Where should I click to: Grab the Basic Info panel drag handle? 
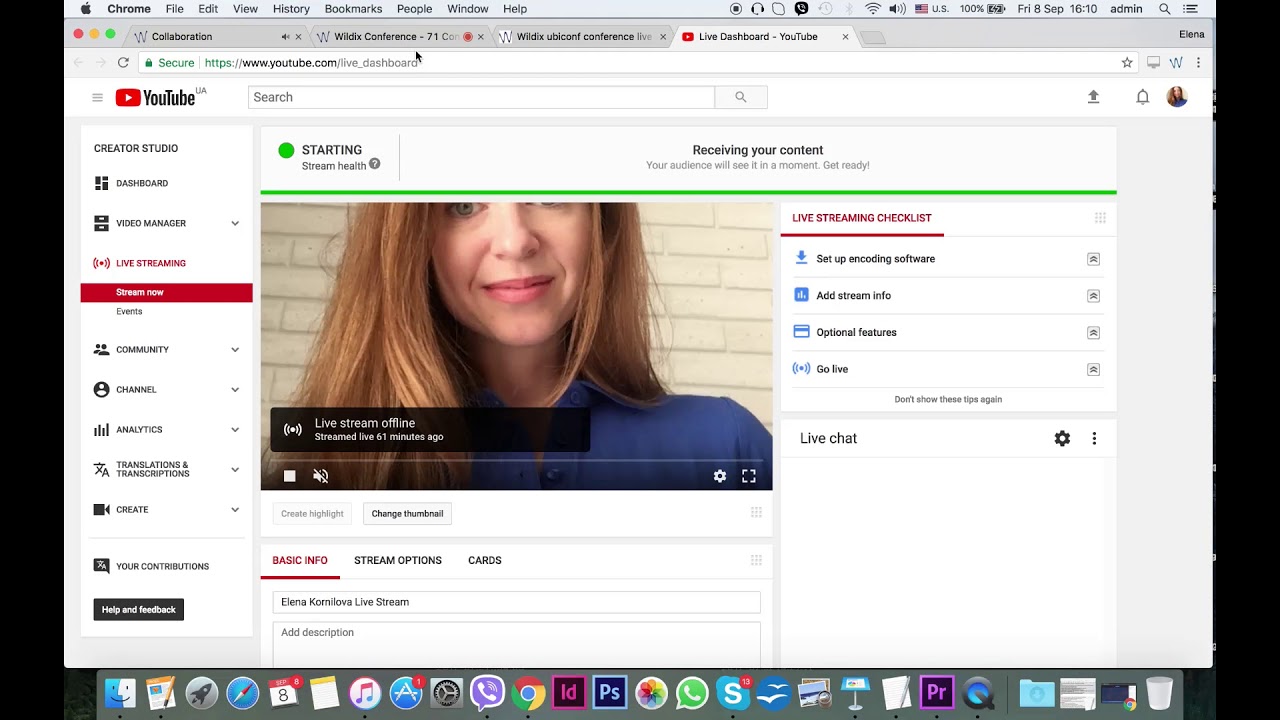(756, 560)
